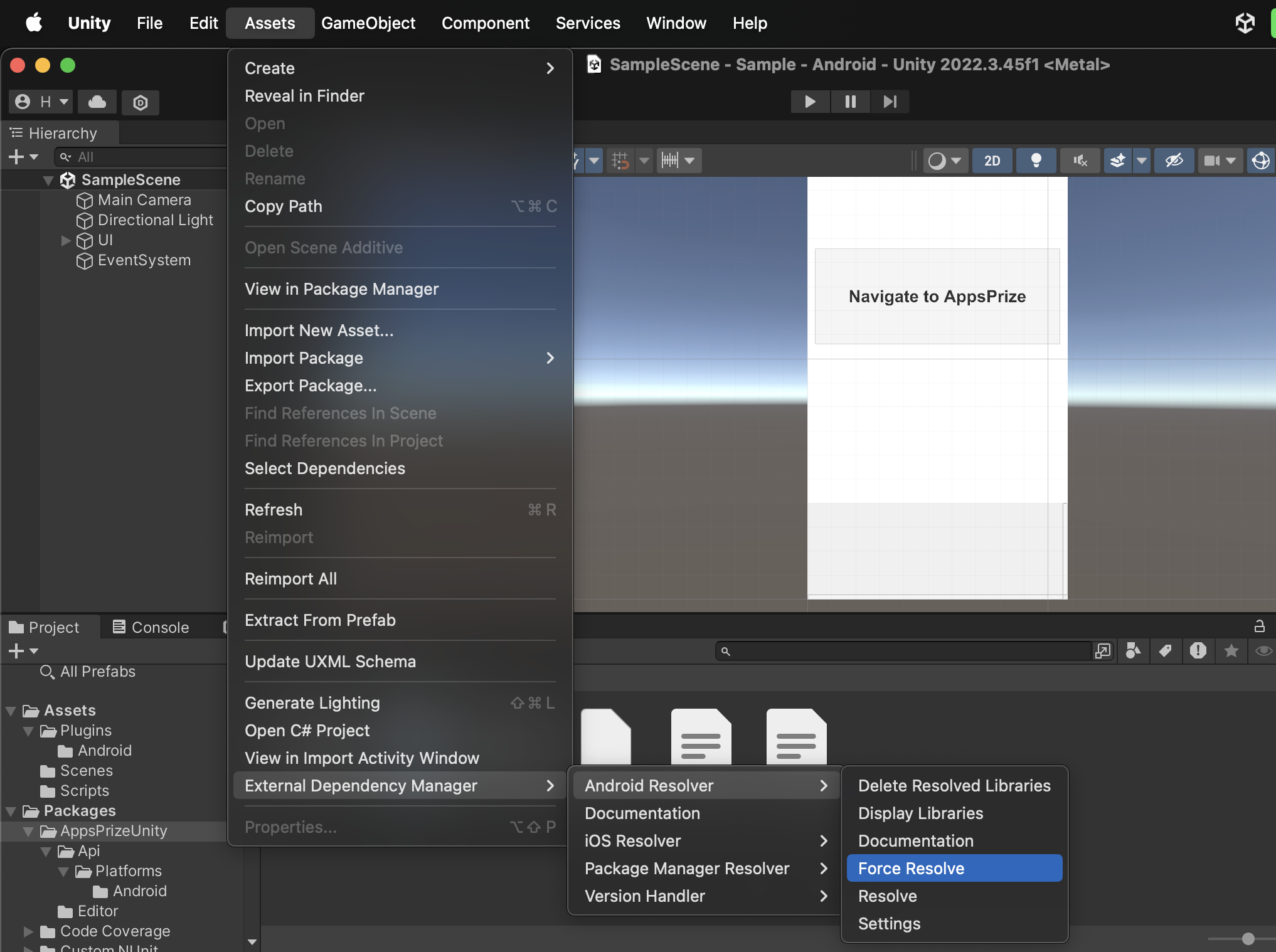Click the open in search window icon
Viewport: 1276px width, 952px height.
point(1102,651)
